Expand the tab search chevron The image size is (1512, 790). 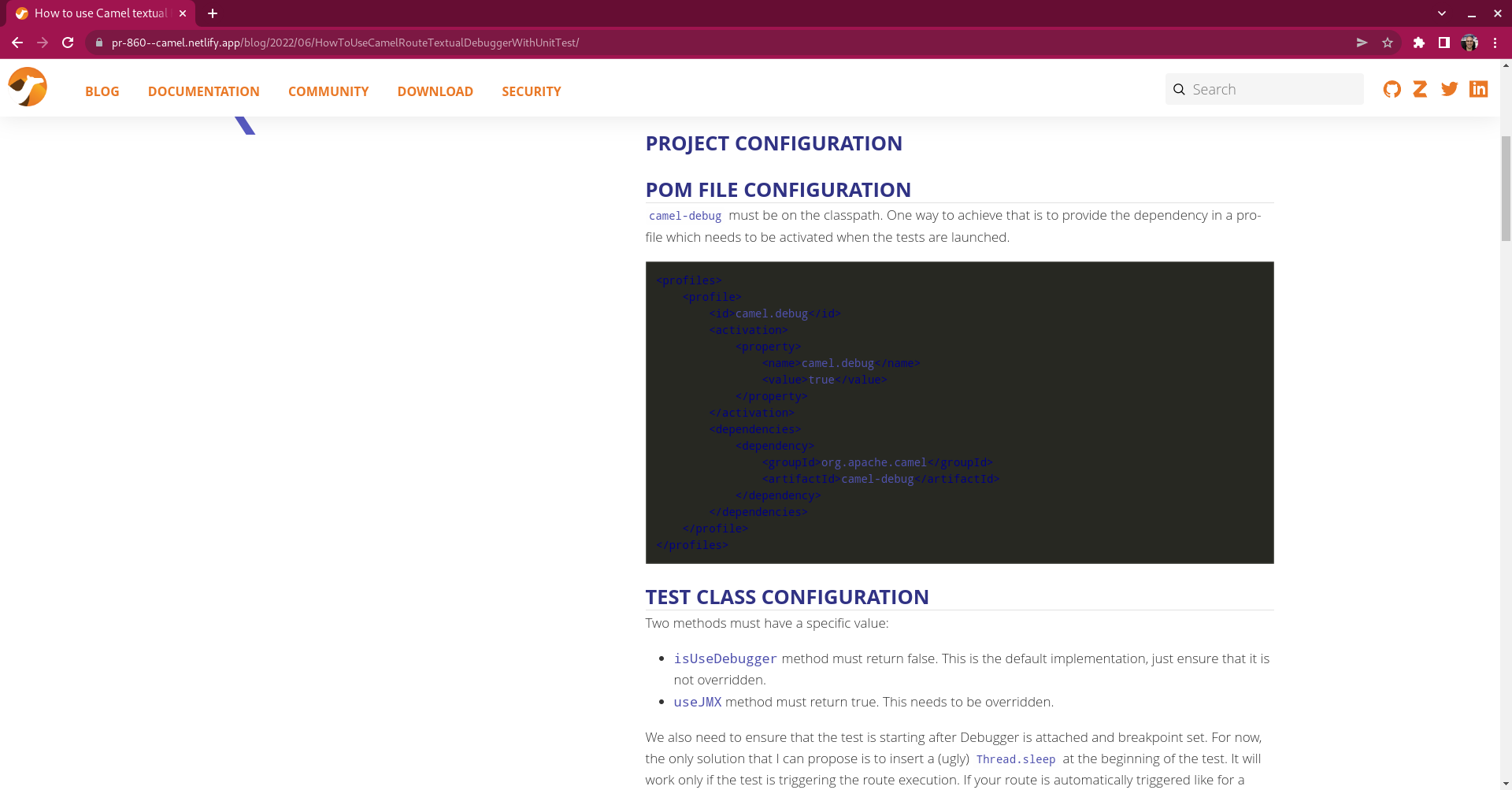click(x=1442, y=13)
